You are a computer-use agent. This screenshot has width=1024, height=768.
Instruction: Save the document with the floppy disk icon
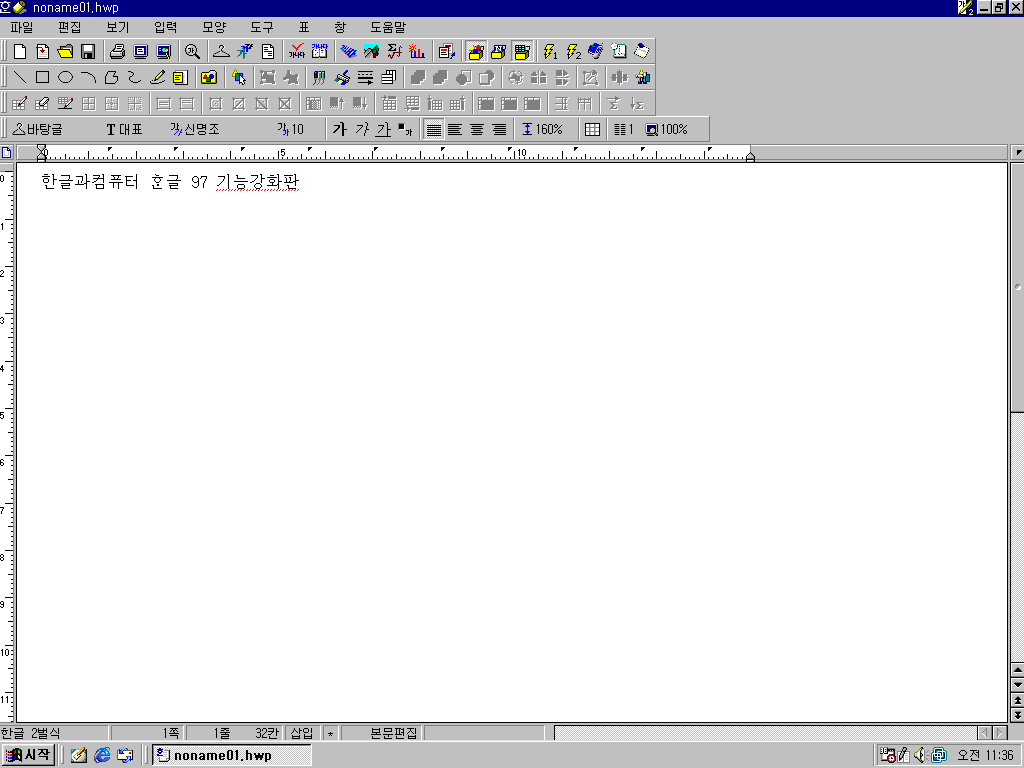(88, 51)
